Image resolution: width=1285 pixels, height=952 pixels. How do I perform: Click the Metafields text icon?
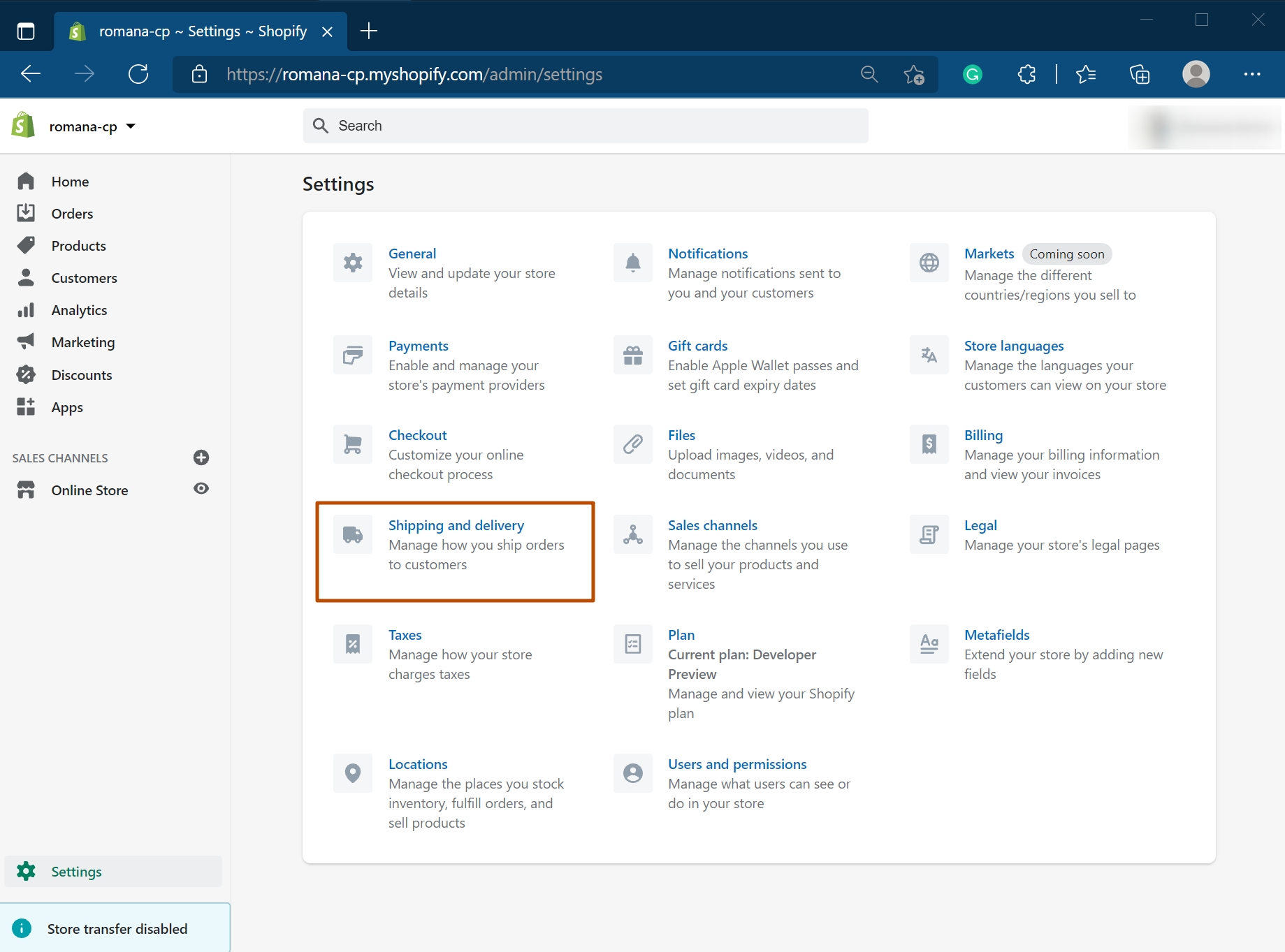(929, 644)
